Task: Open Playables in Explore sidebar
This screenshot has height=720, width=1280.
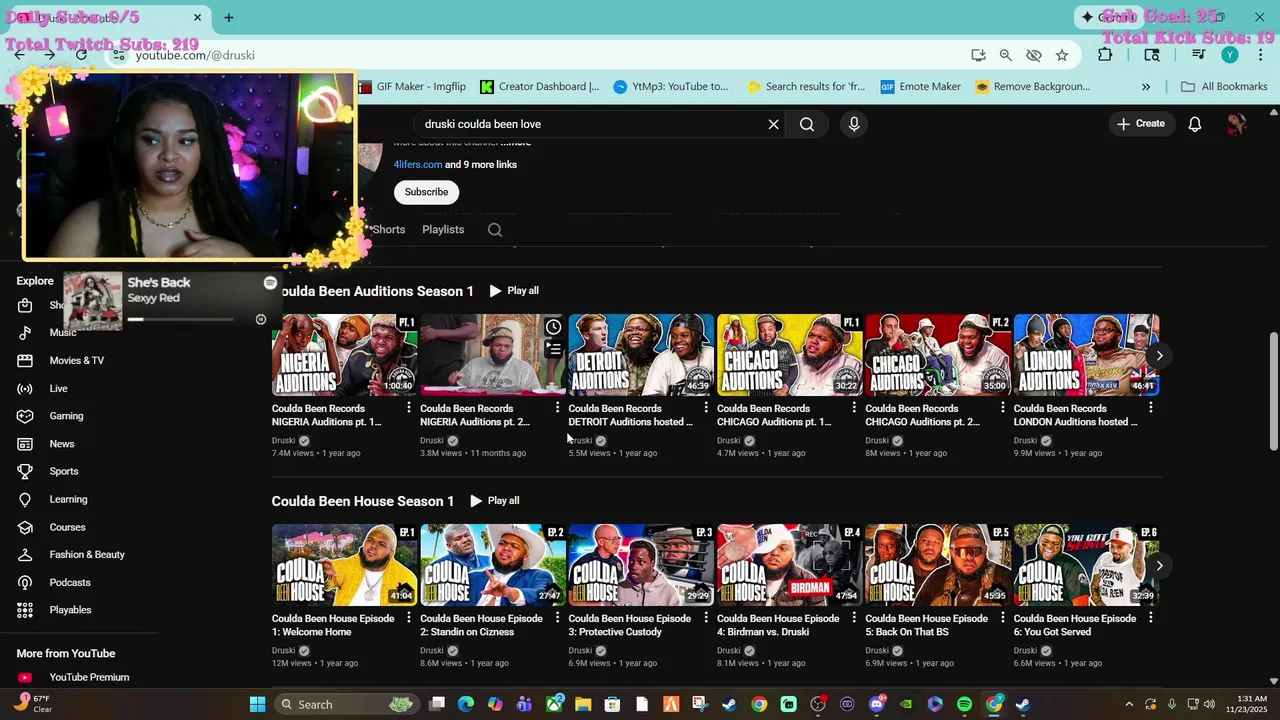Action: coord(70,610)
